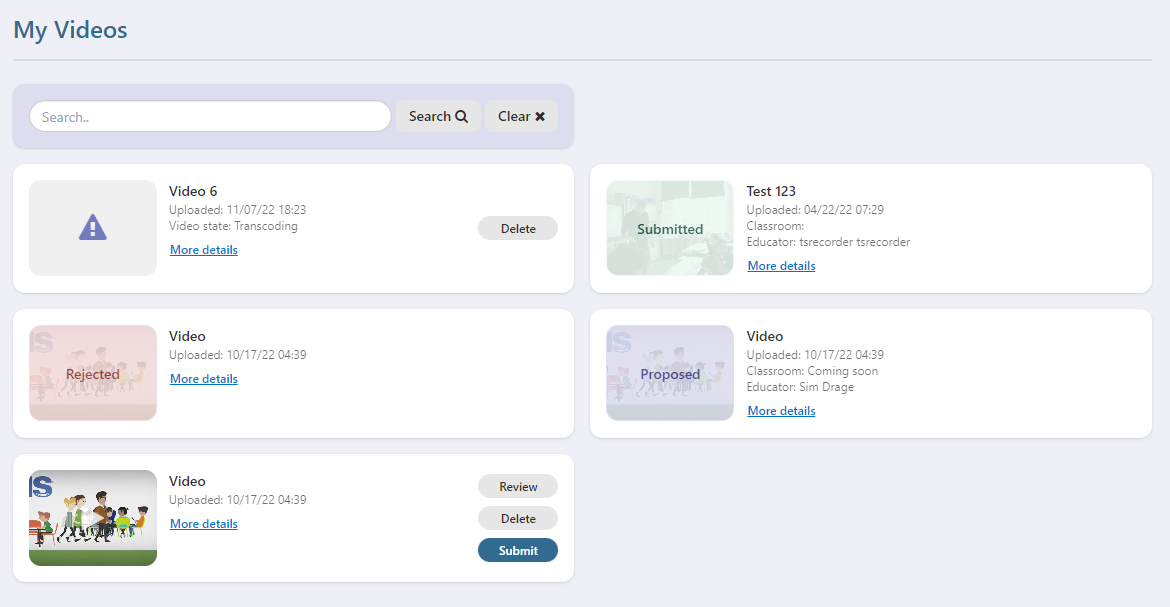
Task: Click the blue Submit button
Action: click(518, 550)
